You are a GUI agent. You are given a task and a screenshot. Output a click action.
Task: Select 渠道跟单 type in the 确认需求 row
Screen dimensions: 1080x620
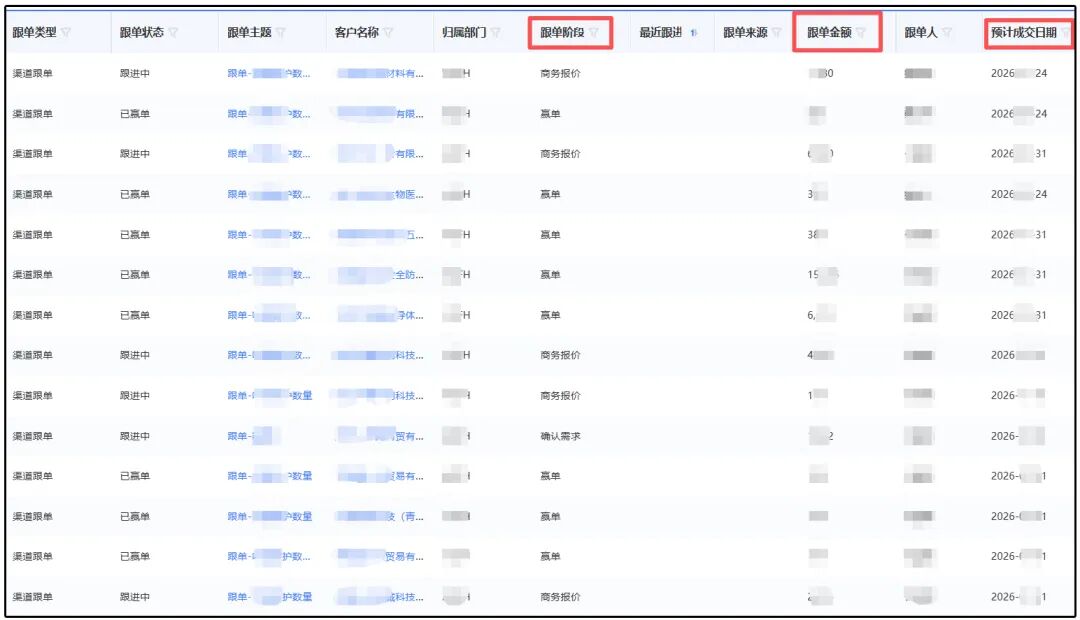point(32,436)
